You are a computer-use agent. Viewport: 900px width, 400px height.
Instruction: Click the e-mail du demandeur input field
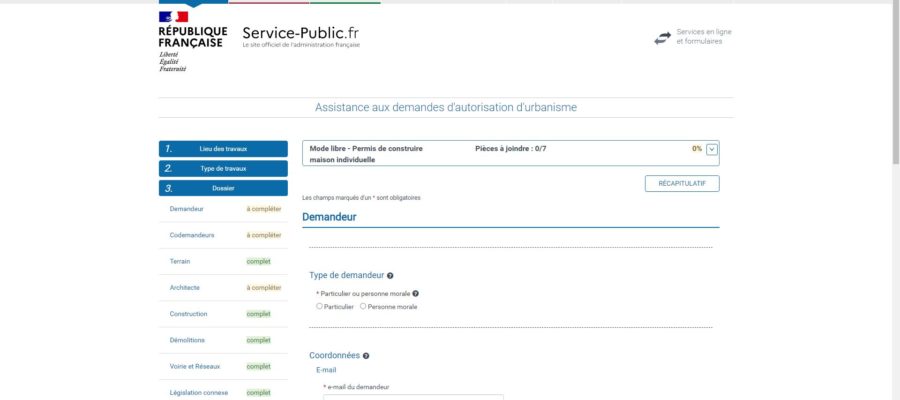[x=413, y=397]
